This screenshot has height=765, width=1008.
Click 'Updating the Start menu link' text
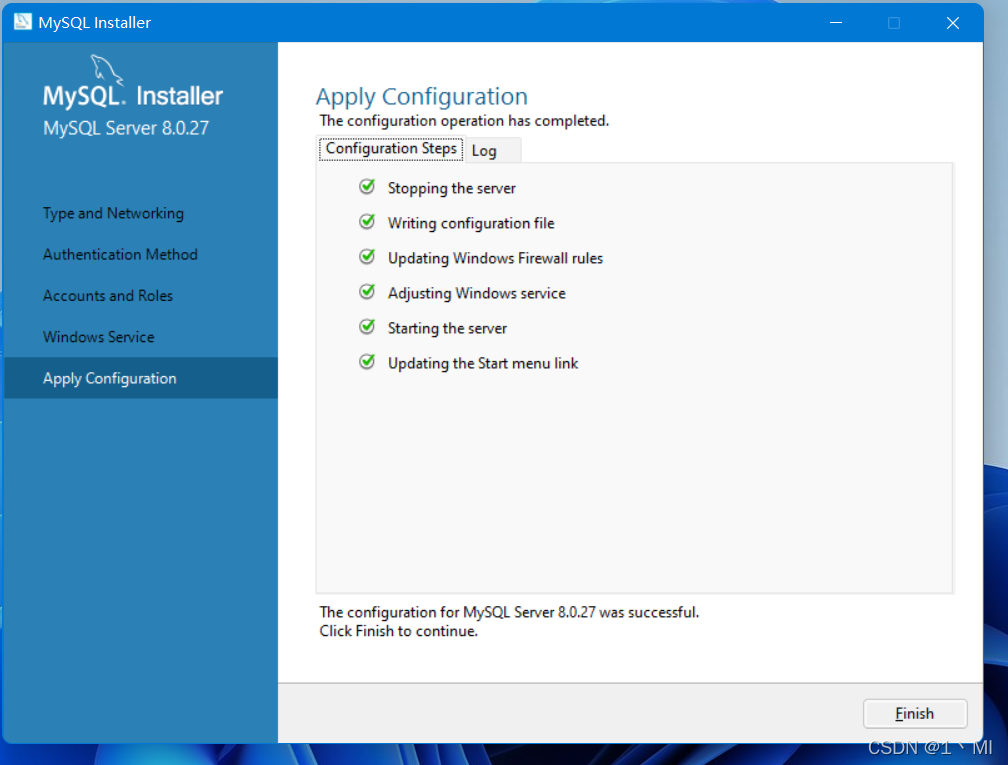point(483,363)
